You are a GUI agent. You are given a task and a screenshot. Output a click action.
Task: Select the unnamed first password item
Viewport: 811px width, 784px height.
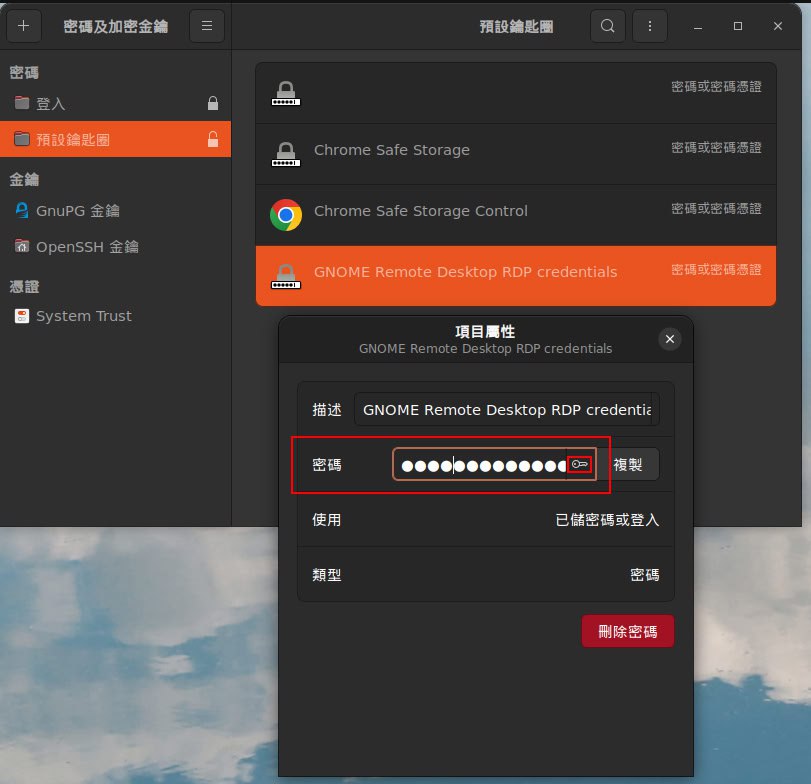tap(516, 94)
